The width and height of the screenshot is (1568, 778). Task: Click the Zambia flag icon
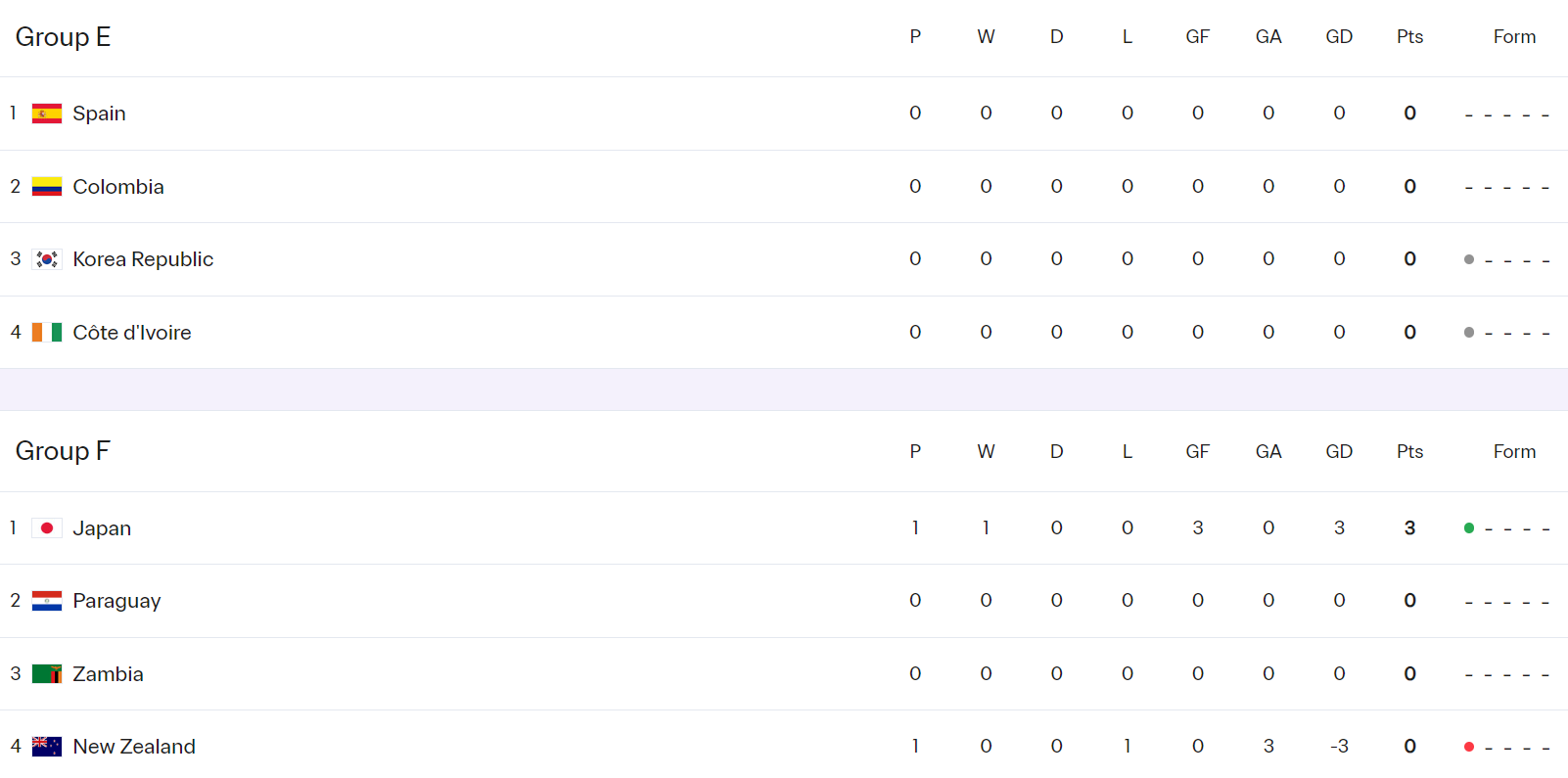tap(47, 674)
